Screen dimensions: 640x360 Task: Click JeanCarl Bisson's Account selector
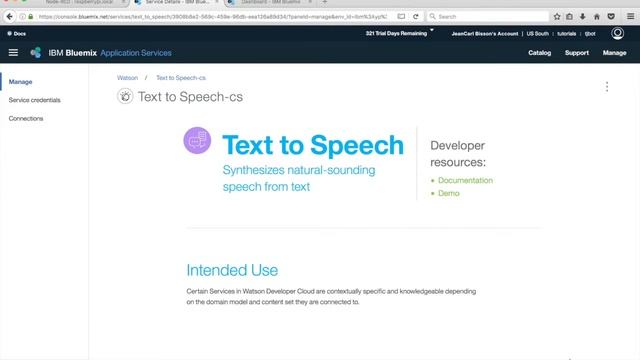tap(484, 33)
